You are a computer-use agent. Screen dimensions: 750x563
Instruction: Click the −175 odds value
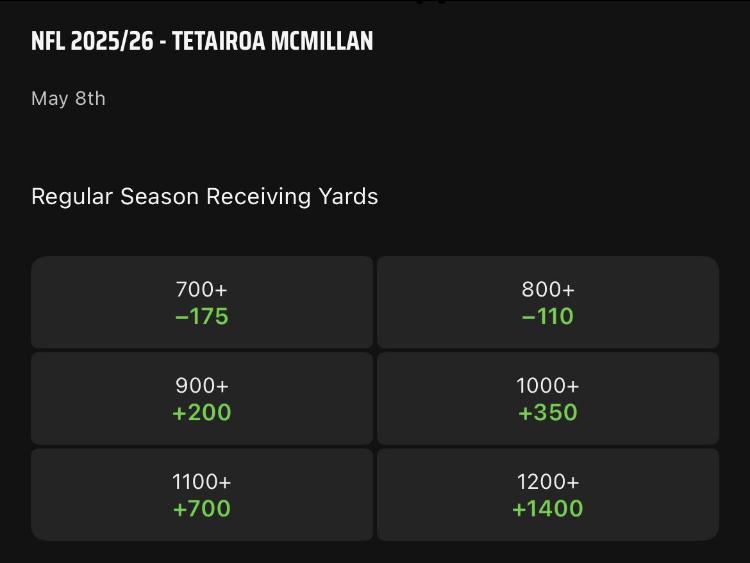coord(202,317)
